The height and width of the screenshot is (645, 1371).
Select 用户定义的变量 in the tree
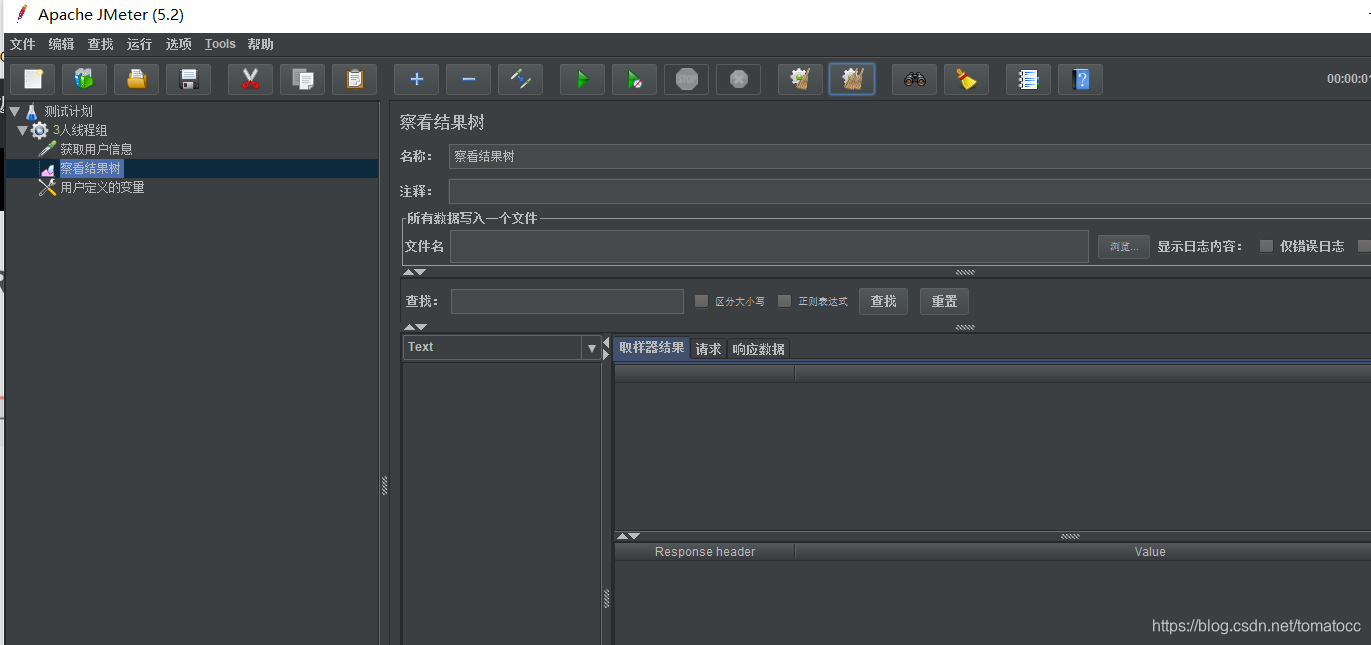coord(102,187)
